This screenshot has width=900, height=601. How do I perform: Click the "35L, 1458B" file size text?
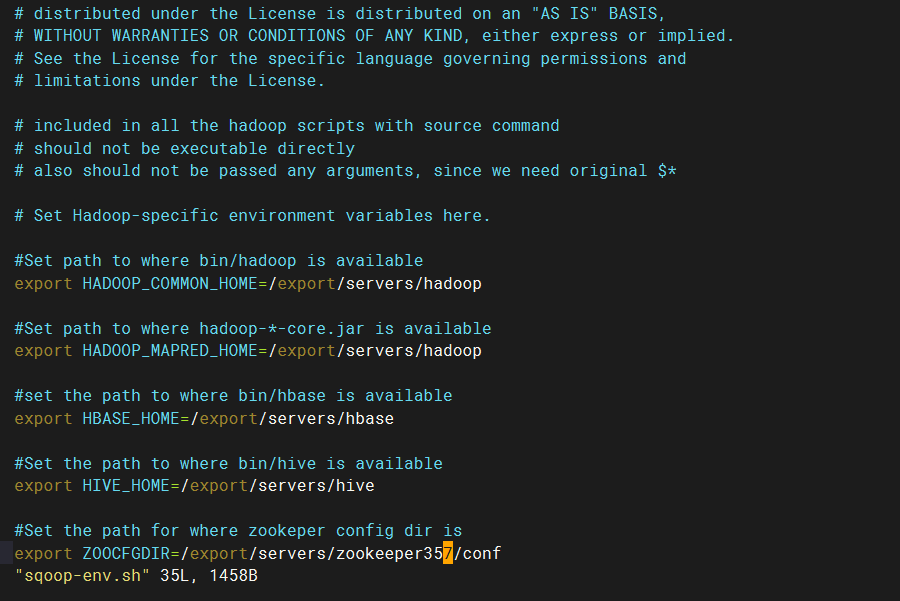point(209,576)
